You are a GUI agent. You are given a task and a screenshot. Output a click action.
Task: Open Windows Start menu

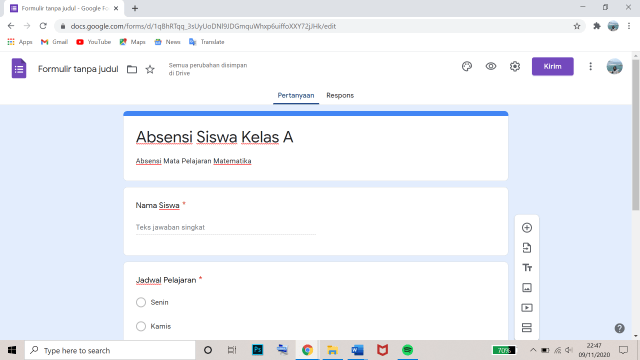pyautogui.click(x=12, y=350)
